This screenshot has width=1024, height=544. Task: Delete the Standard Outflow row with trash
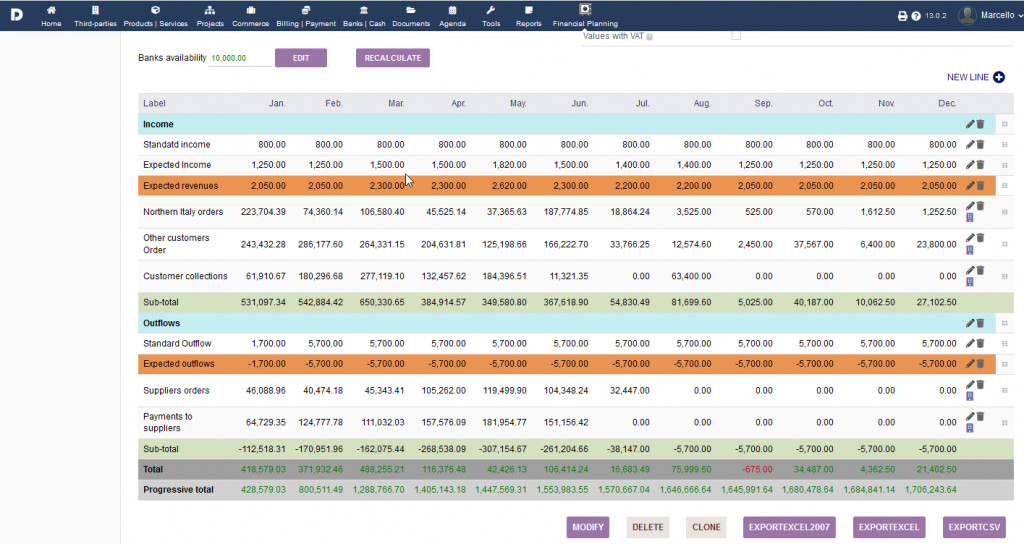(x=980, y=343)
